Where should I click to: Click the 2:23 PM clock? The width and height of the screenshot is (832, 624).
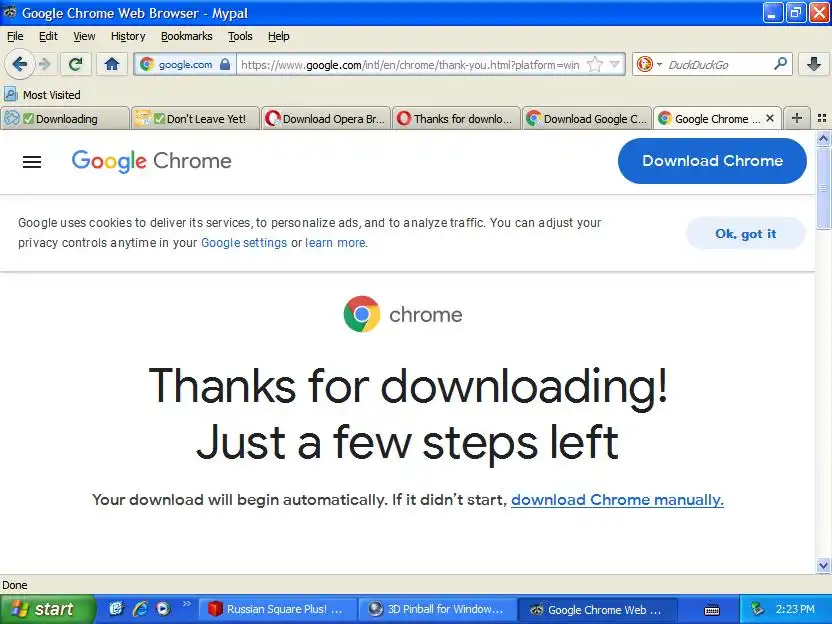[795, 609]
